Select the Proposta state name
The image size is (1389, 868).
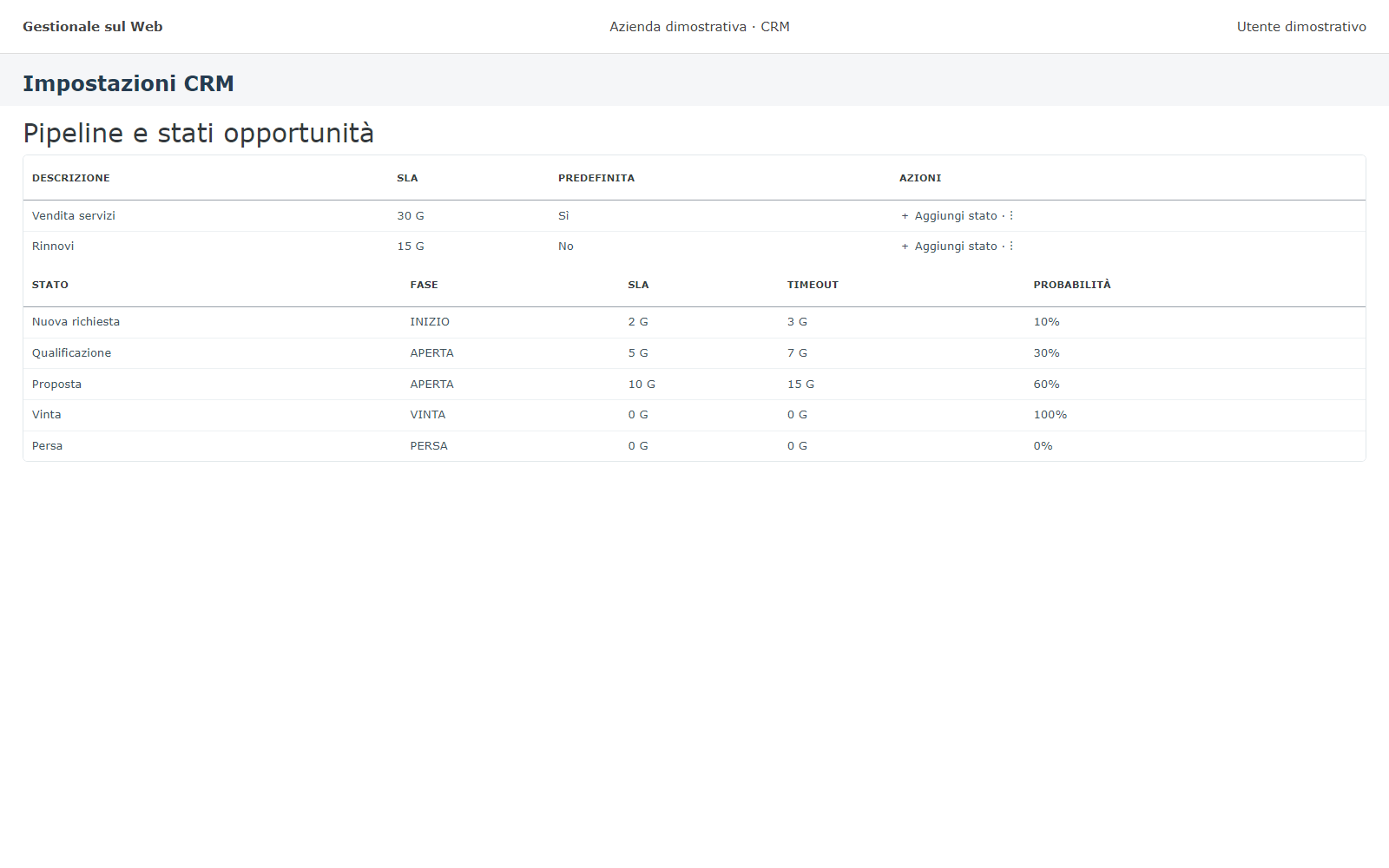pos(56,385)
